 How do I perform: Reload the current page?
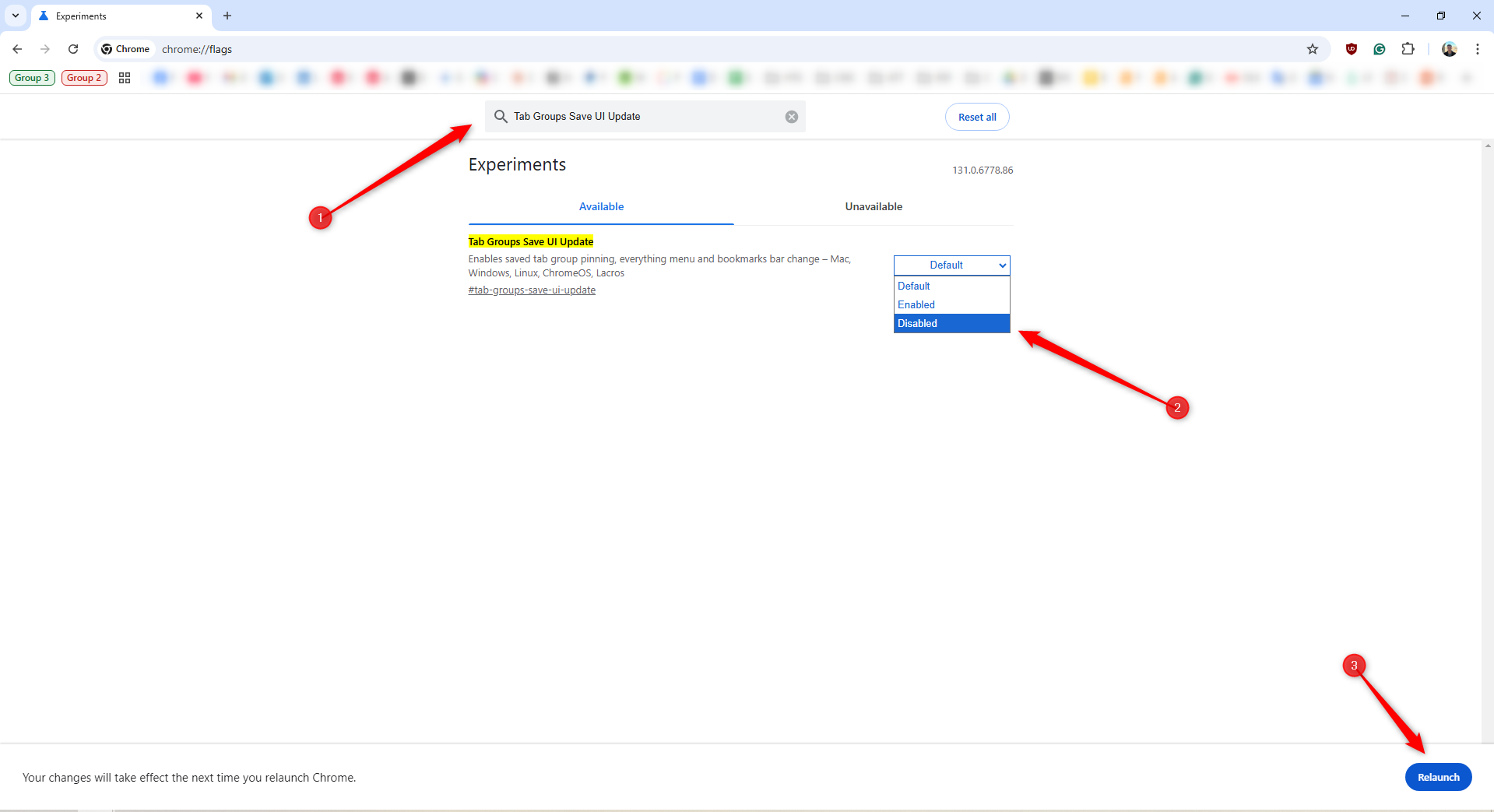point(73,49)
